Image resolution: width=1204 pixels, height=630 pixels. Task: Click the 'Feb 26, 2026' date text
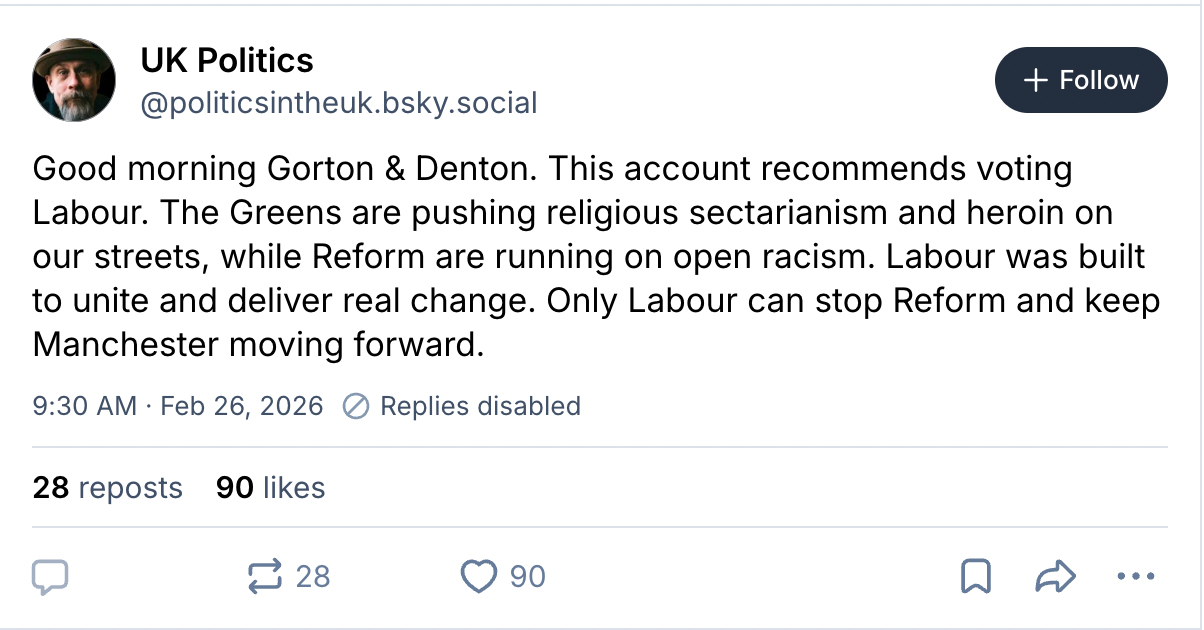pyautogui.click(x=241, y=406)
